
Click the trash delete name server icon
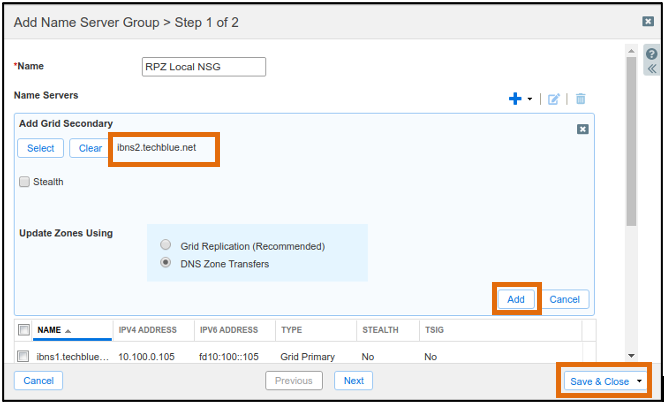click(x=580, y=99)
